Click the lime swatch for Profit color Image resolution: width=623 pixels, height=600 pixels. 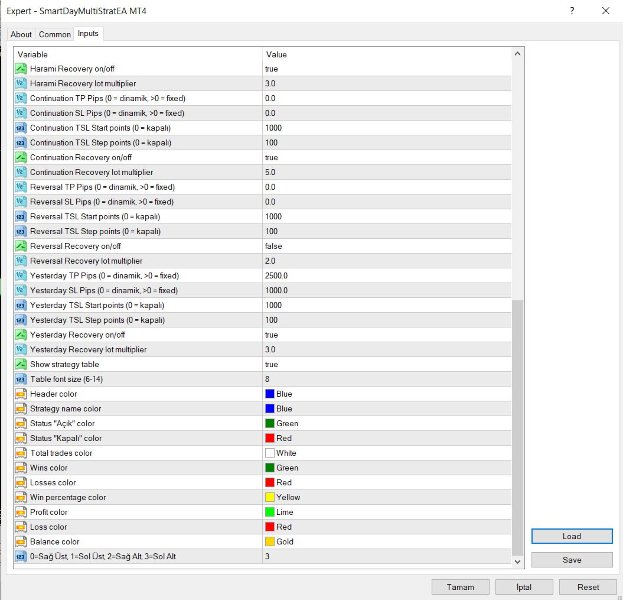tap(270, 512)
